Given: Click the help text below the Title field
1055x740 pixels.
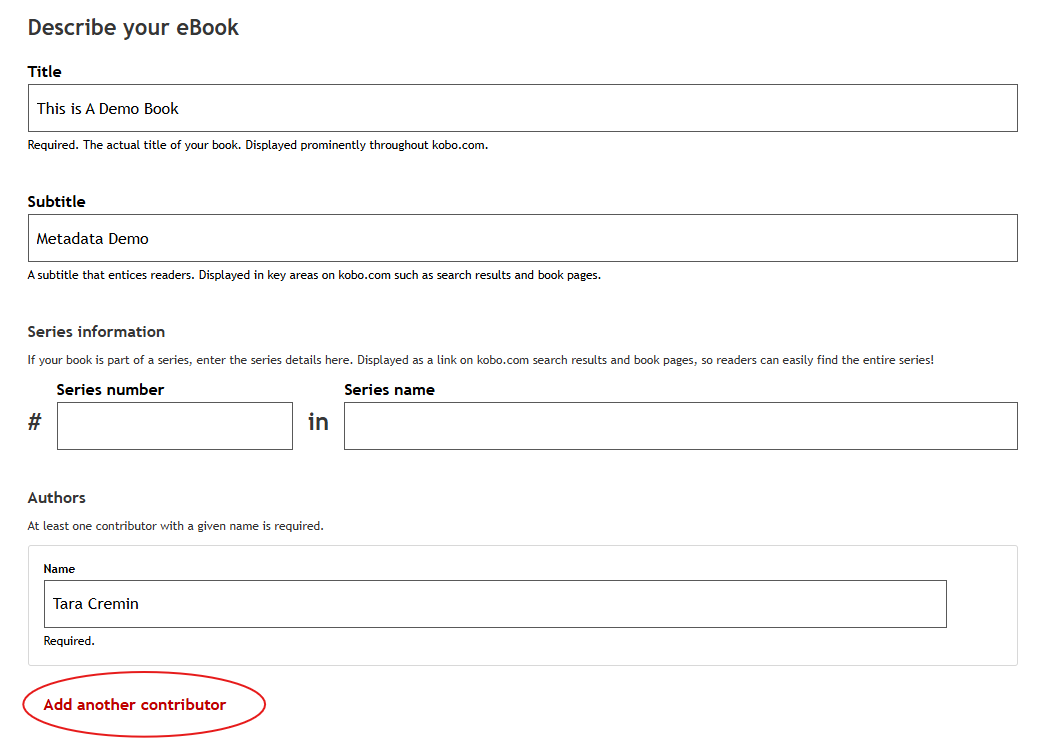Looking at the screenshot, I should coord(257,145).
